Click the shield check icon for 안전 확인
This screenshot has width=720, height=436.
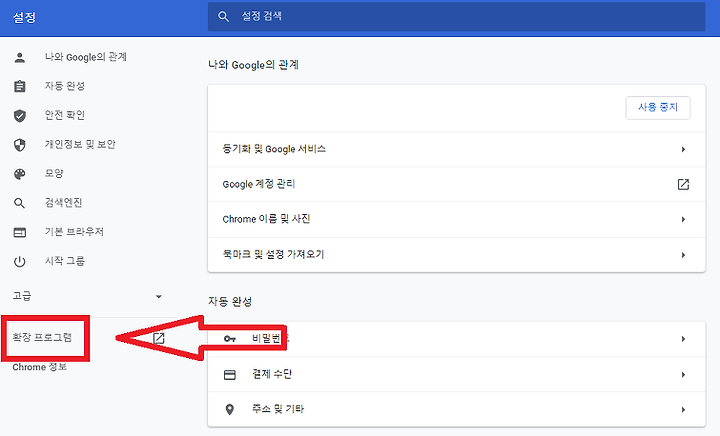click(19, 116)
